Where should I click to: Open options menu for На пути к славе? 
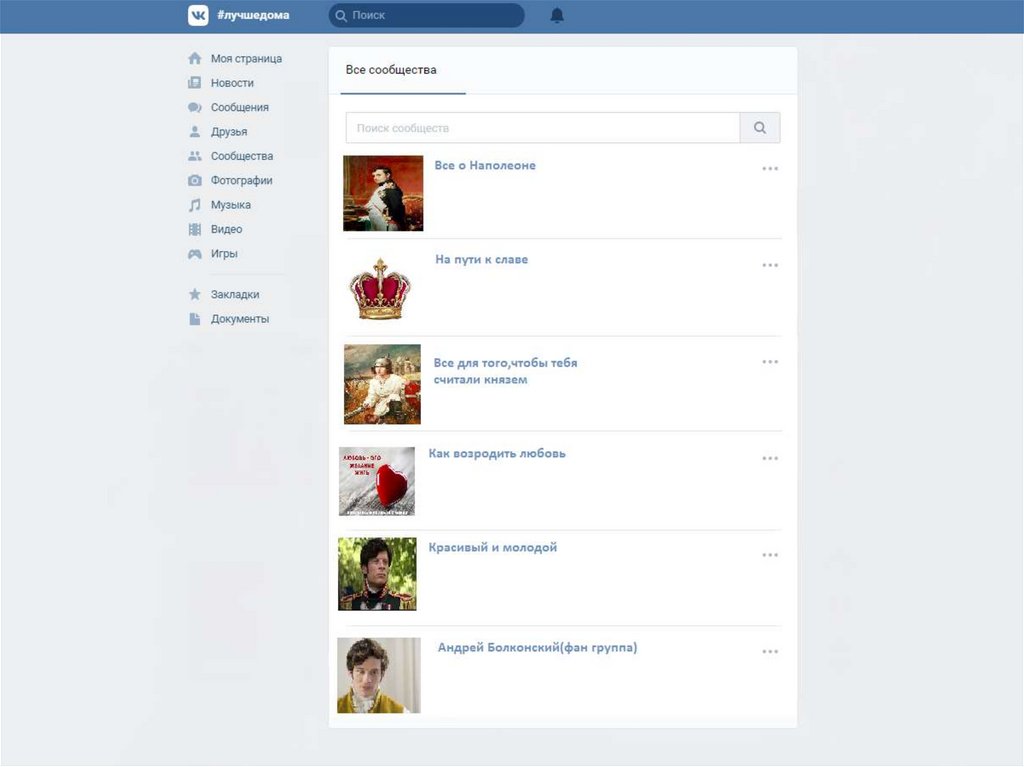tap(770, 265)
